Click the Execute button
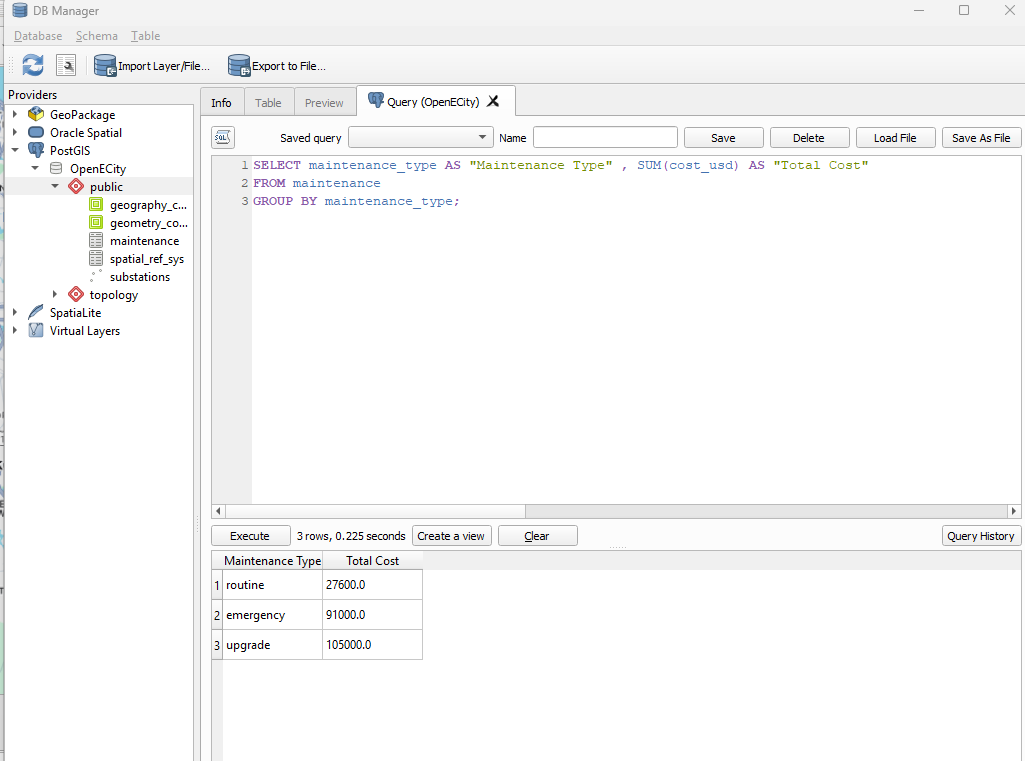Viewport: 1025px width, 761px height. coord(250,536)
